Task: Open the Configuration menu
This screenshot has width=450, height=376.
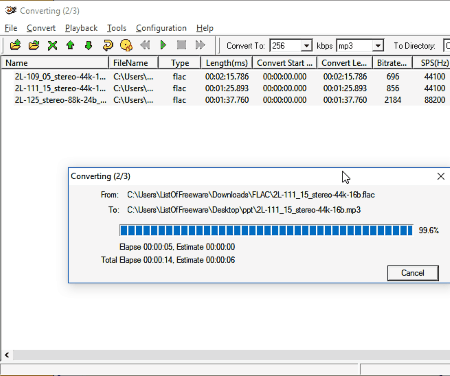Action: coord(161,28)
